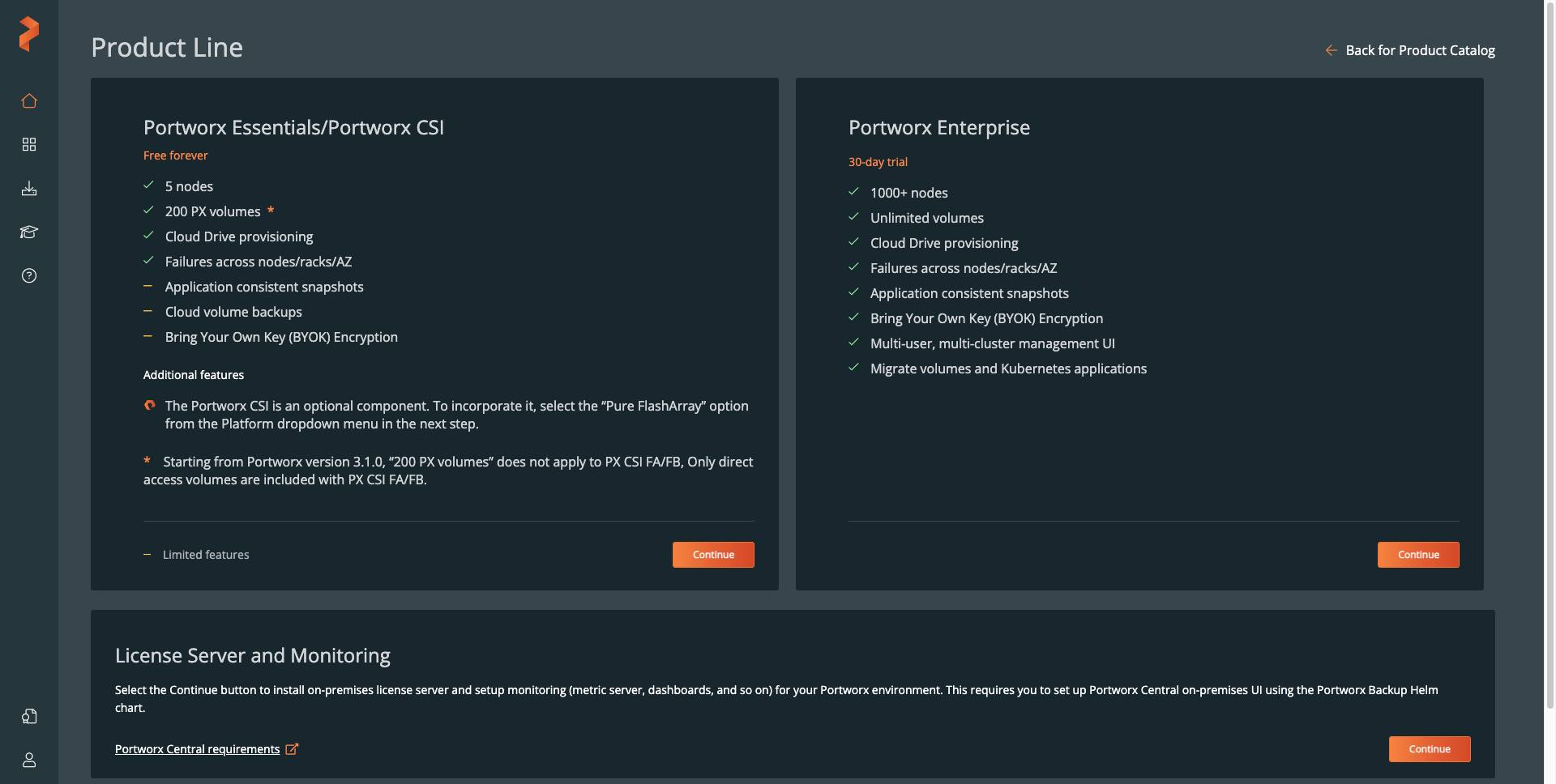
Task: Click the Portworx logo in the sidebar
Action: pyautogui.click(x=29, y=34)
